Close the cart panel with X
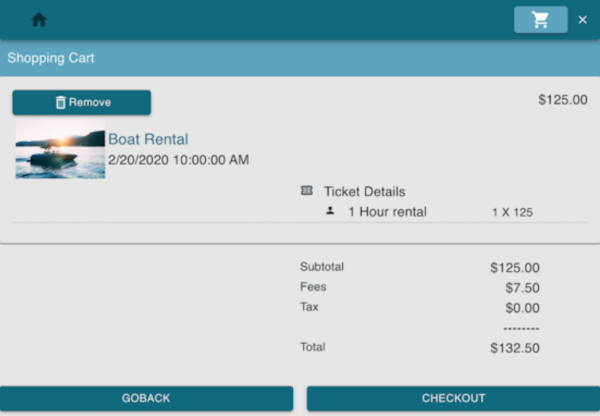 [x=583, y=20]
